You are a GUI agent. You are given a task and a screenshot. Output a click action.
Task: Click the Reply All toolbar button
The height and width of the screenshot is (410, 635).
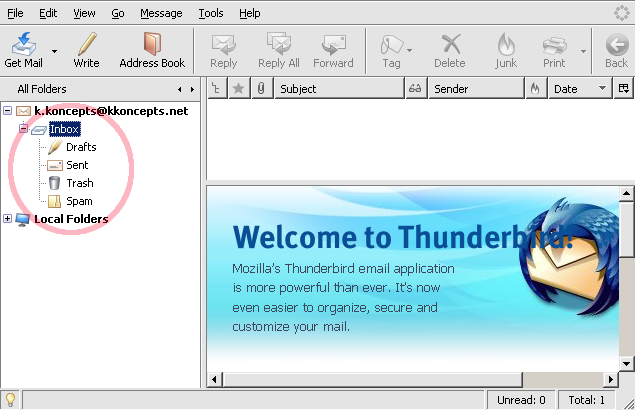(279, 51)
